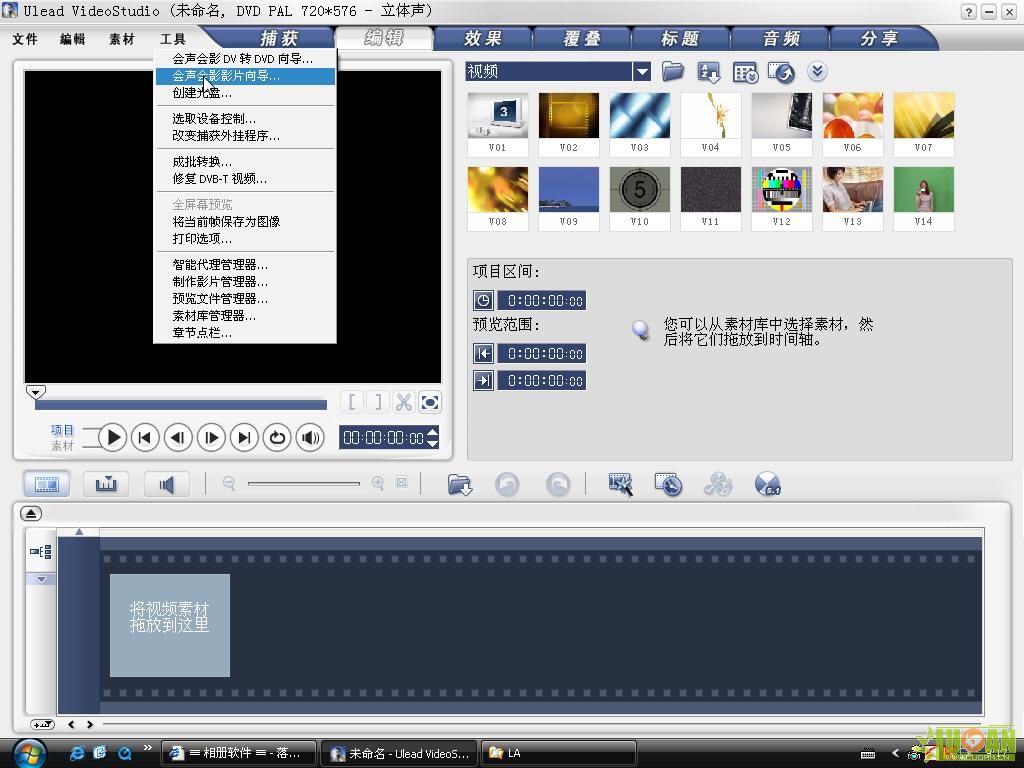Switch to timeline view mode
Image resolution: width=1024 pixels, height=768 pixels.
(106, 484)
